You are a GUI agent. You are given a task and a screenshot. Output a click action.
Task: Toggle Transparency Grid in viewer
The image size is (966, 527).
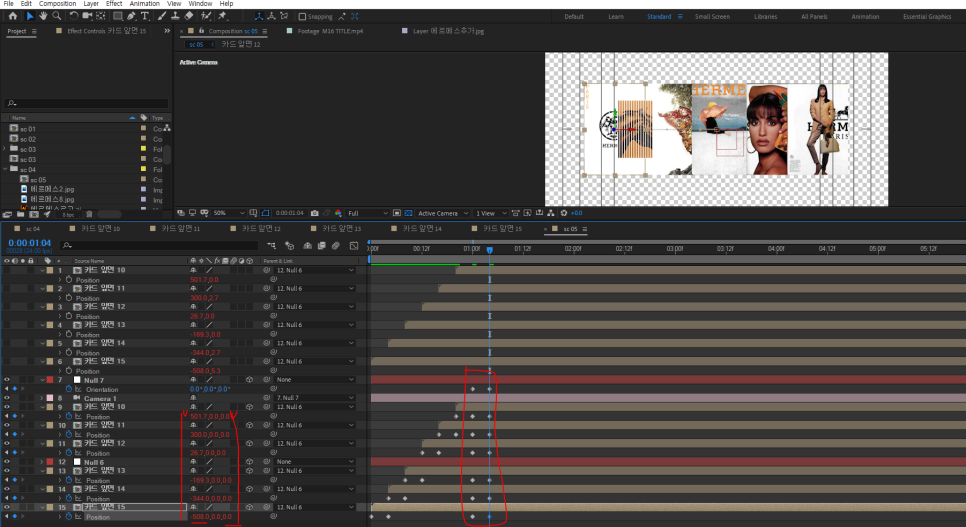pos(408,213)
